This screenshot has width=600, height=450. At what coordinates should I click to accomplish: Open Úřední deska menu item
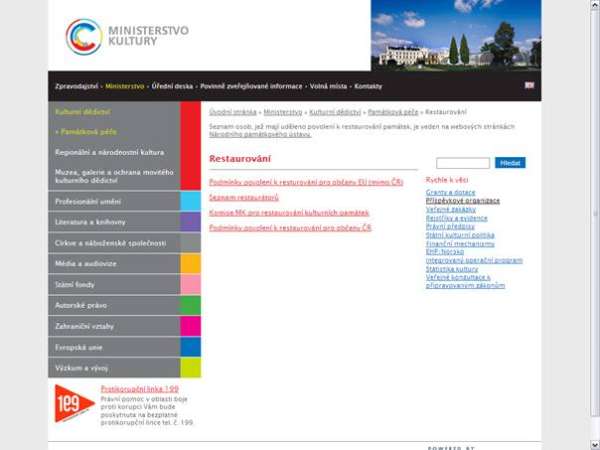(172, 86)
